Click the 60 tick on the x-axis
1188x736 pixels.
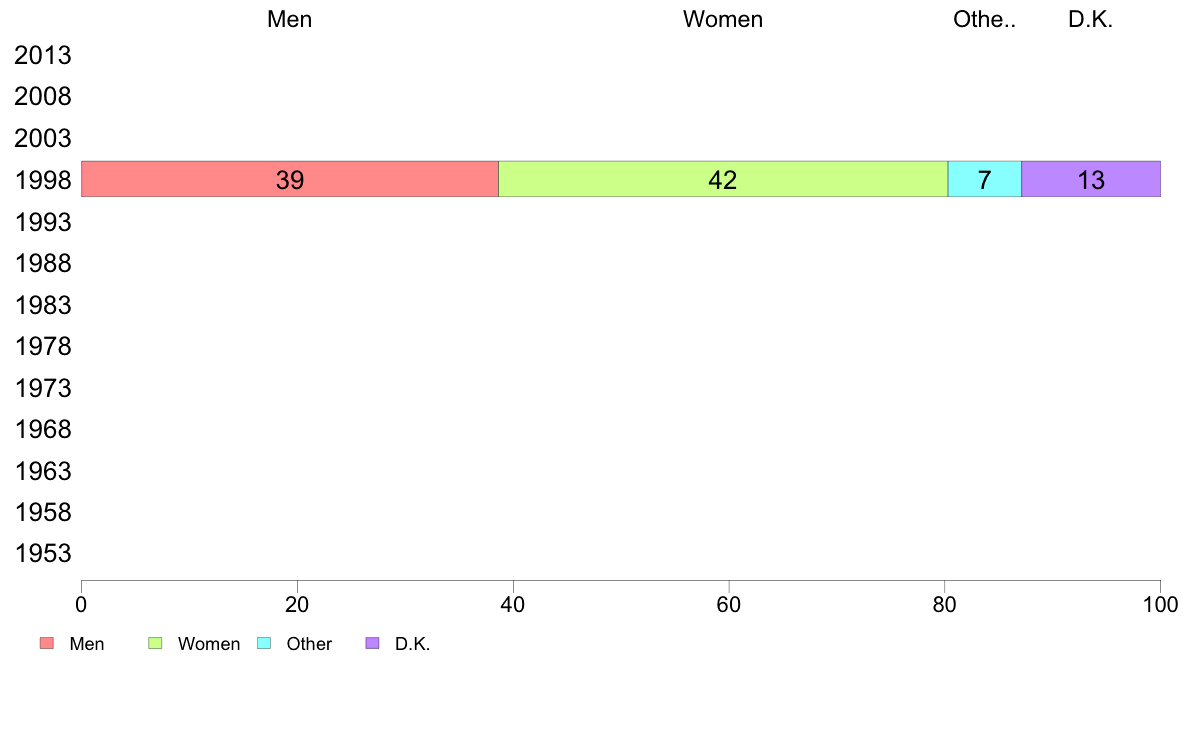pos(729,604)
